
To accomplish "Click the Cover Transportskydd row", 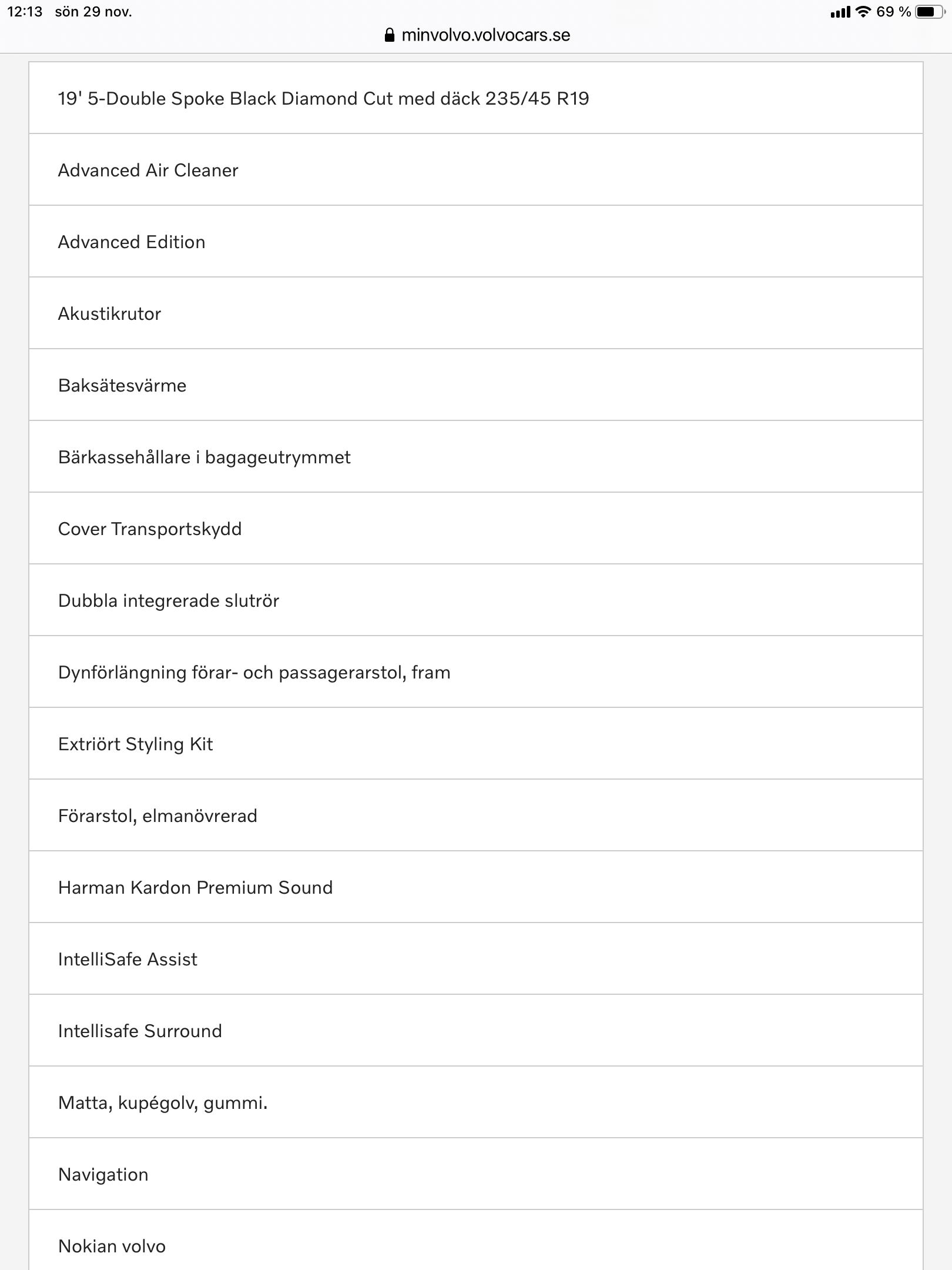I will pyautogui.click(x=476, y=529).
